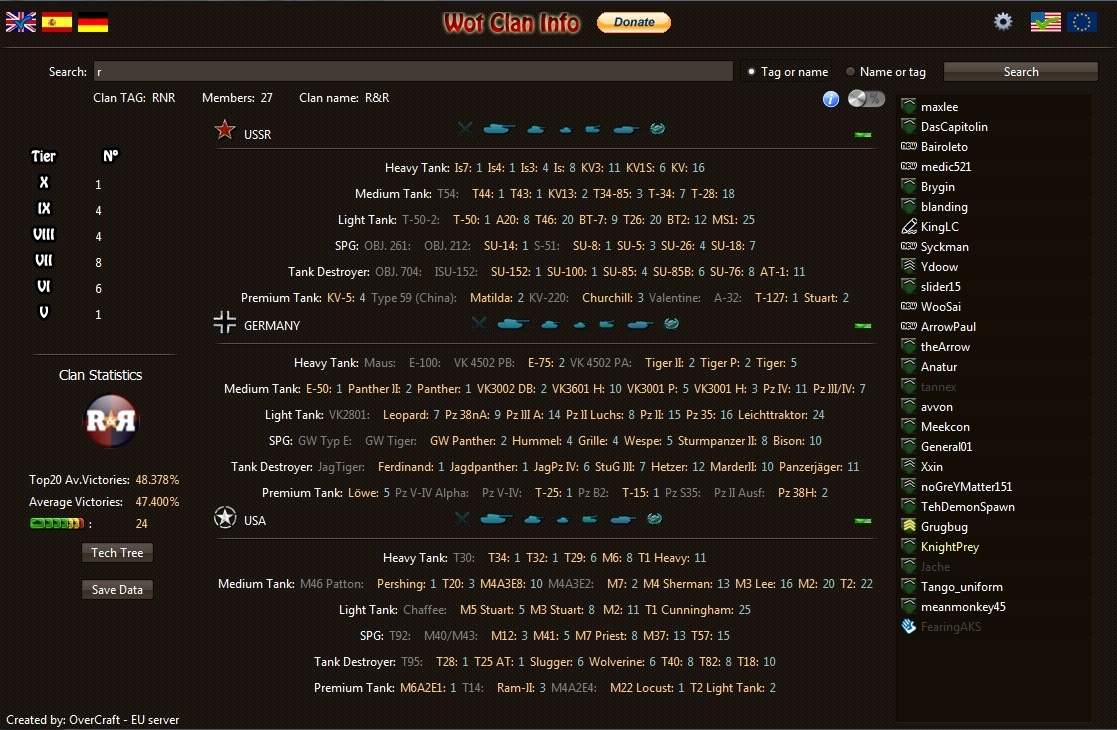Filter Germany by tank destroyer icon
Viewport: 1117px width, 730px height.
coord(640,324)
